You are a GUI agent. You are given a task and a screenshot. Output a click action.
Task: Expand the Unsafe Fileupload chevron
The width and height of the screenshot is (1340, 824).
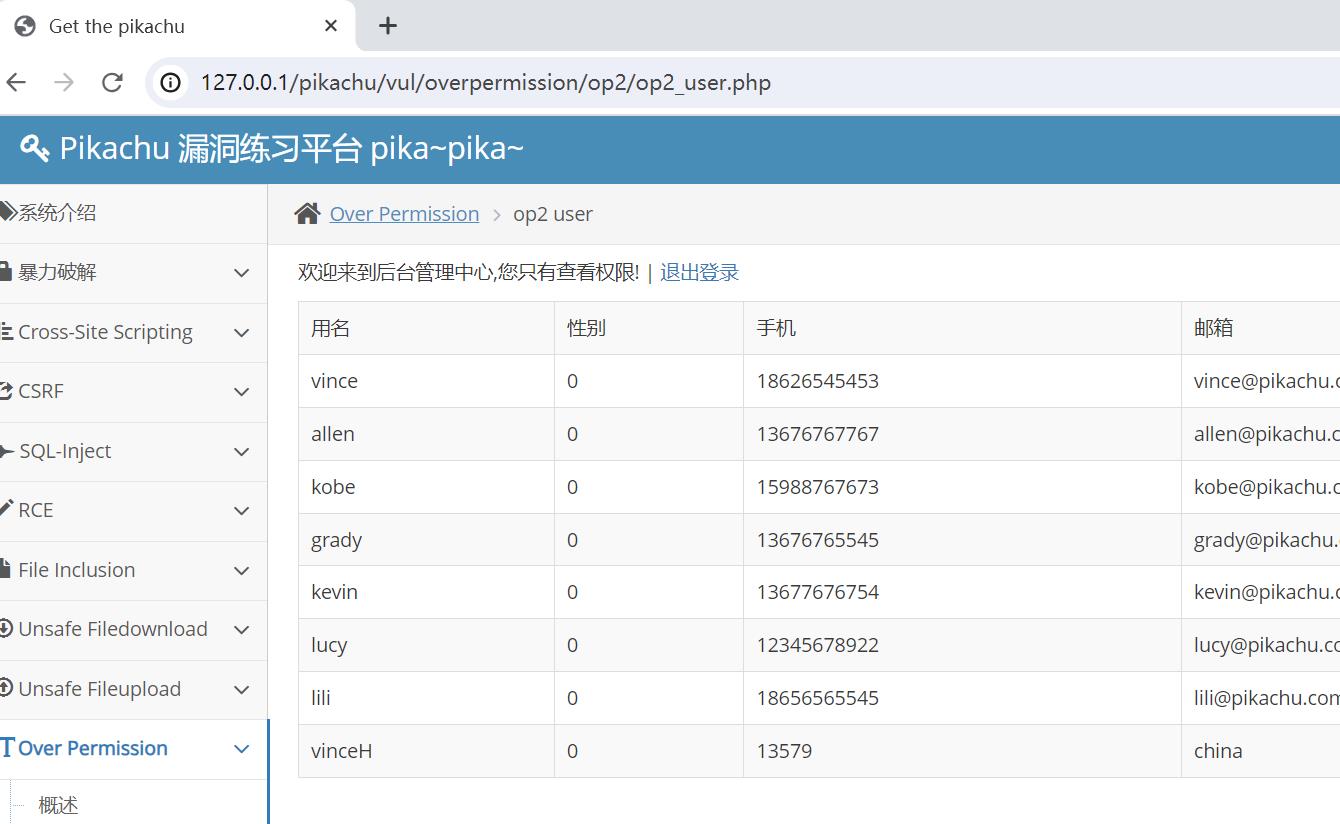(x=241, y=689)
